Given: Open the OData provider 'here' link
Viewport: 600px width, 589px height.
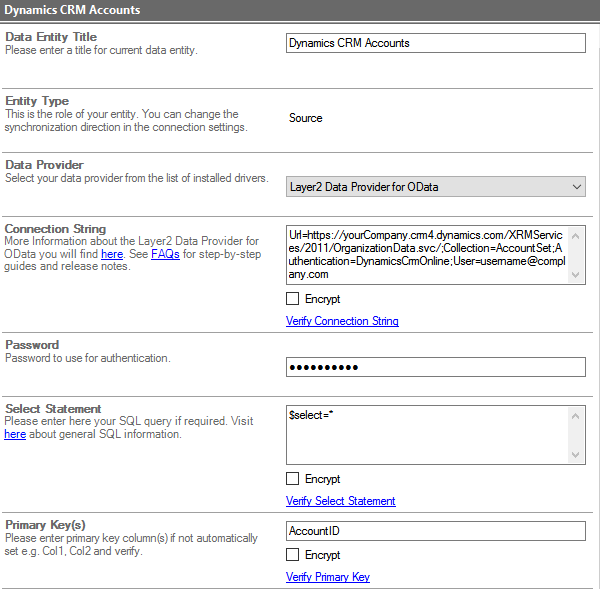Looking at the screenshot, I should point(112,254).
